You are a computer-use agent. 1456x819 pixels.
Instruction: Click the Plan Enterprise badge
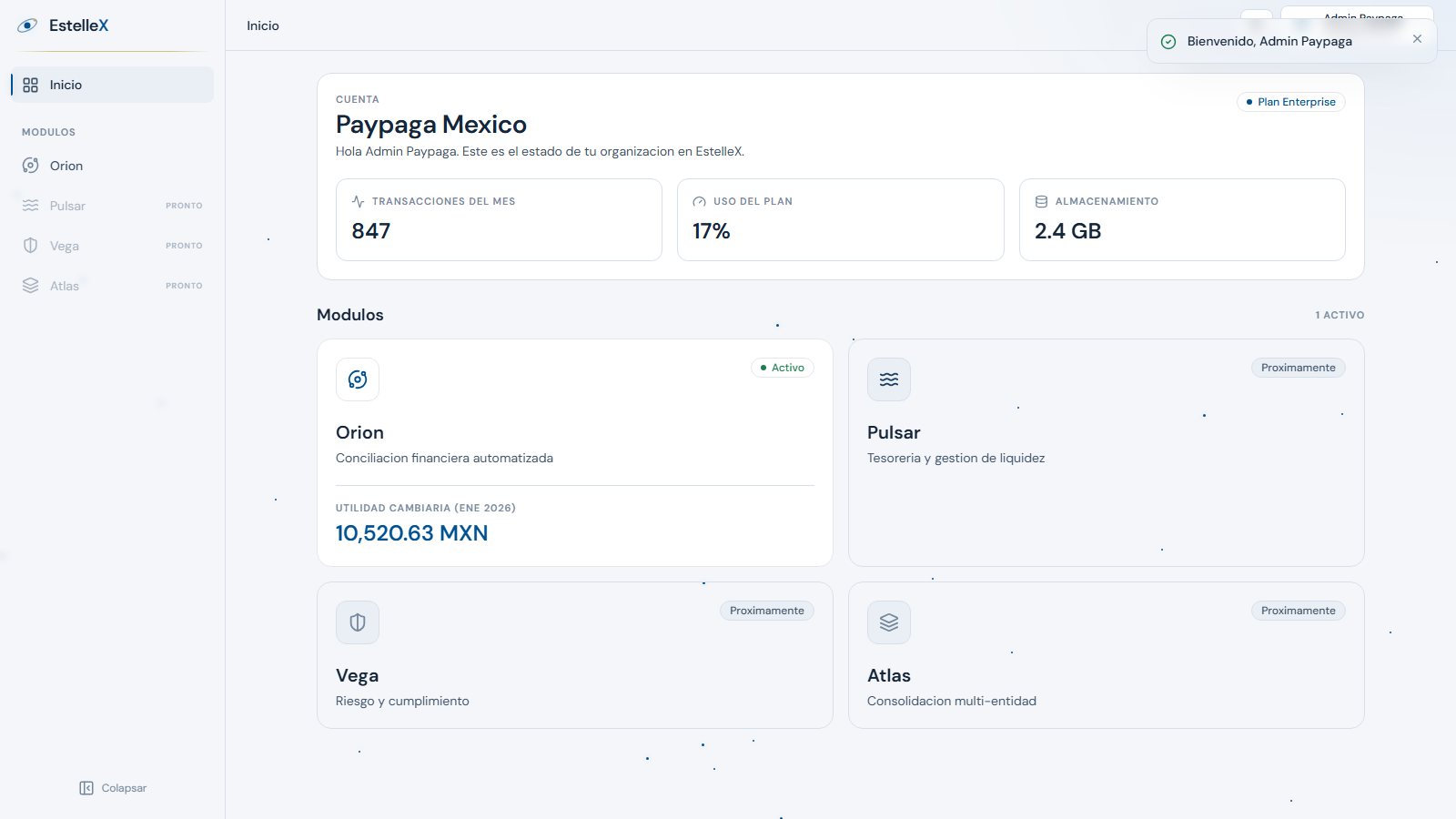click(x=1291, y=102)
